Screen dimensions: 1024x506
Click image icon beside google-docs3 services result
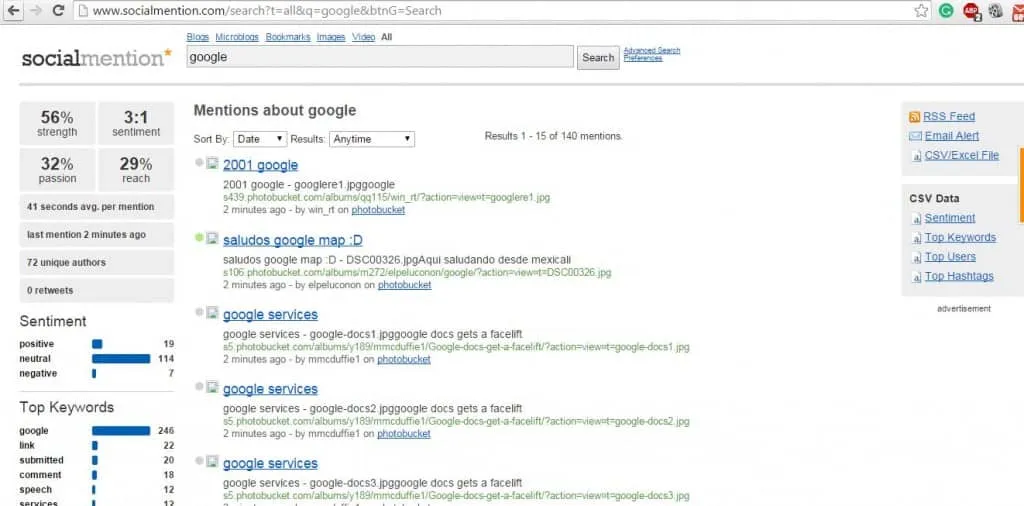[212, 462]
